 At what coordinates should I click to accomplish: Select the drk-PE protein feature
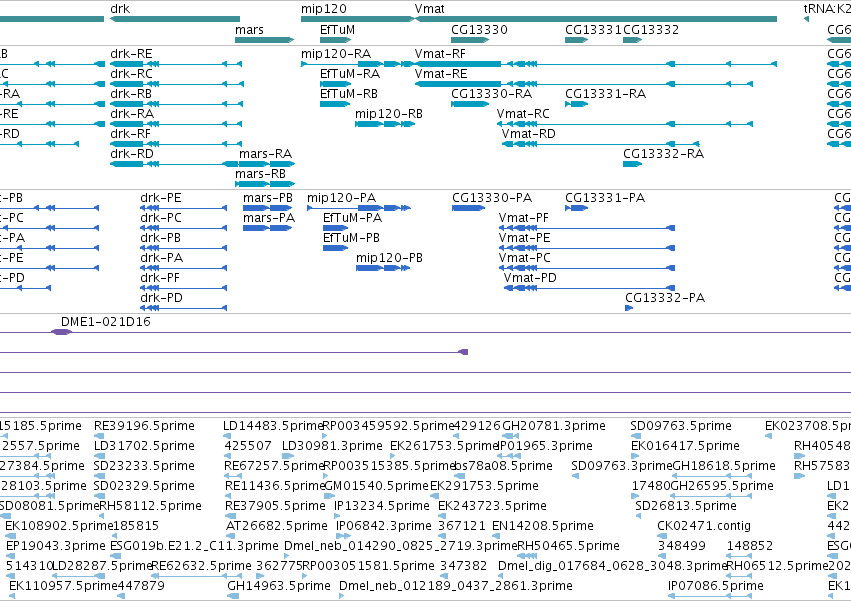(x=183, y=208)
